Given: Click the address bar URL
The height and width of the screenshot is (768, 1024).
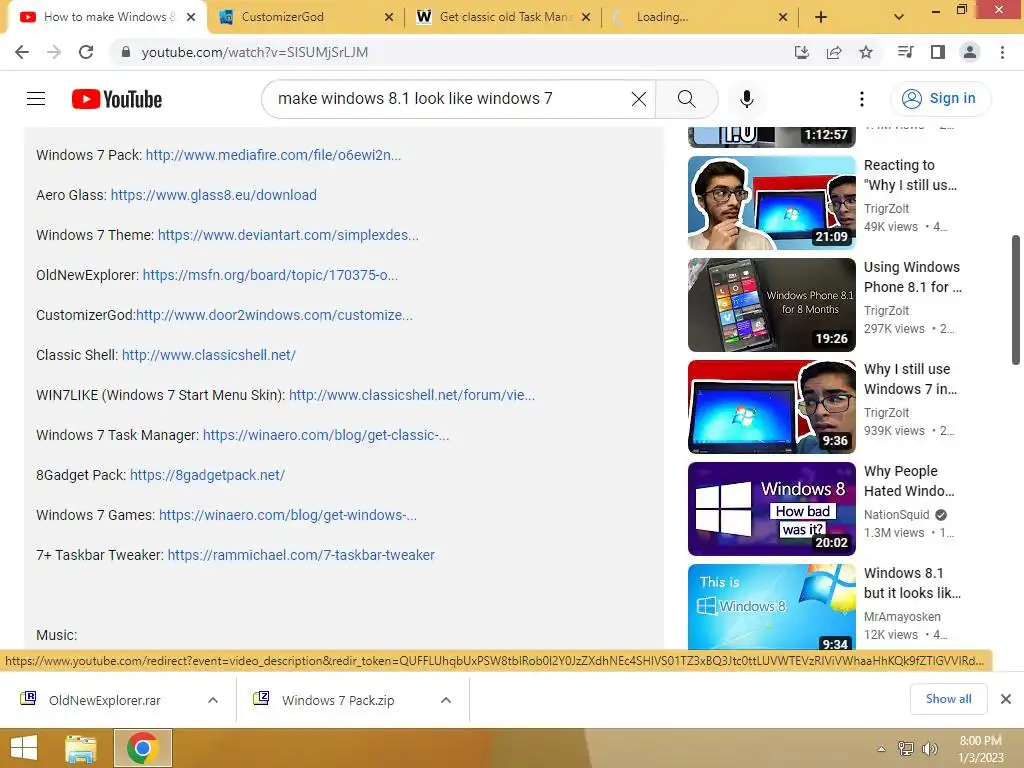Looking at the screenshot, I should tap(255, 52).
